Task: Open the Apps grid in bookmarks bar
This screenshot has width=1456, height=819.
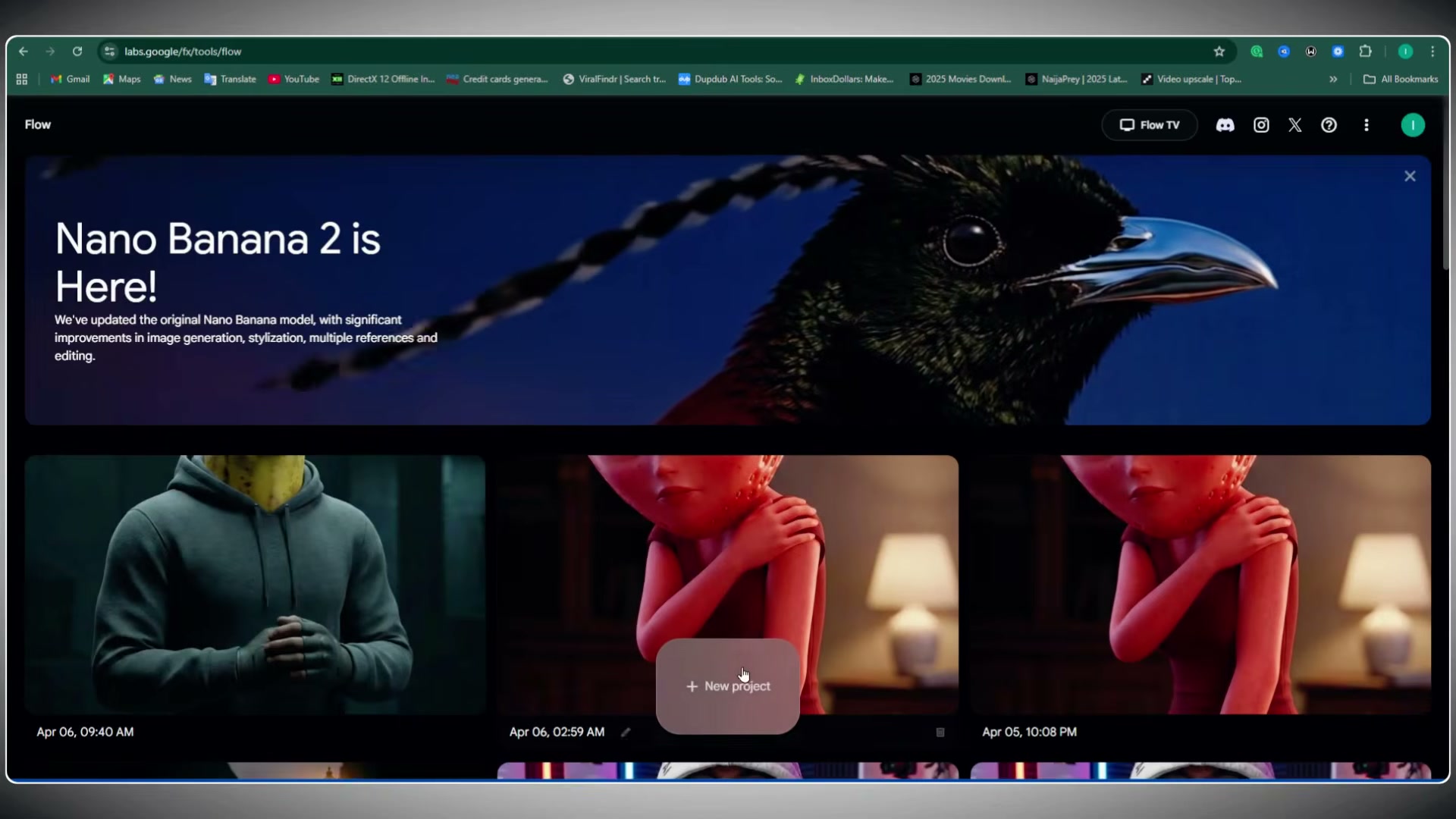Action: point(22,79)
